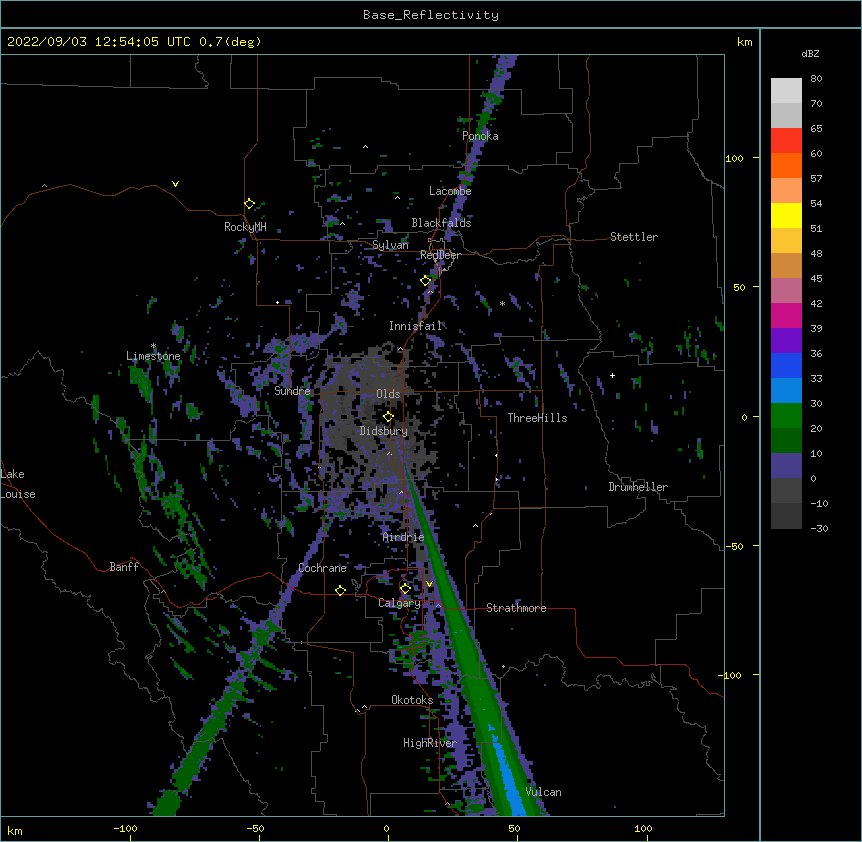The height and width of the screenshot is (842, 862).
Task: Click the RockyMH label
Action: (x=245, y=227)
